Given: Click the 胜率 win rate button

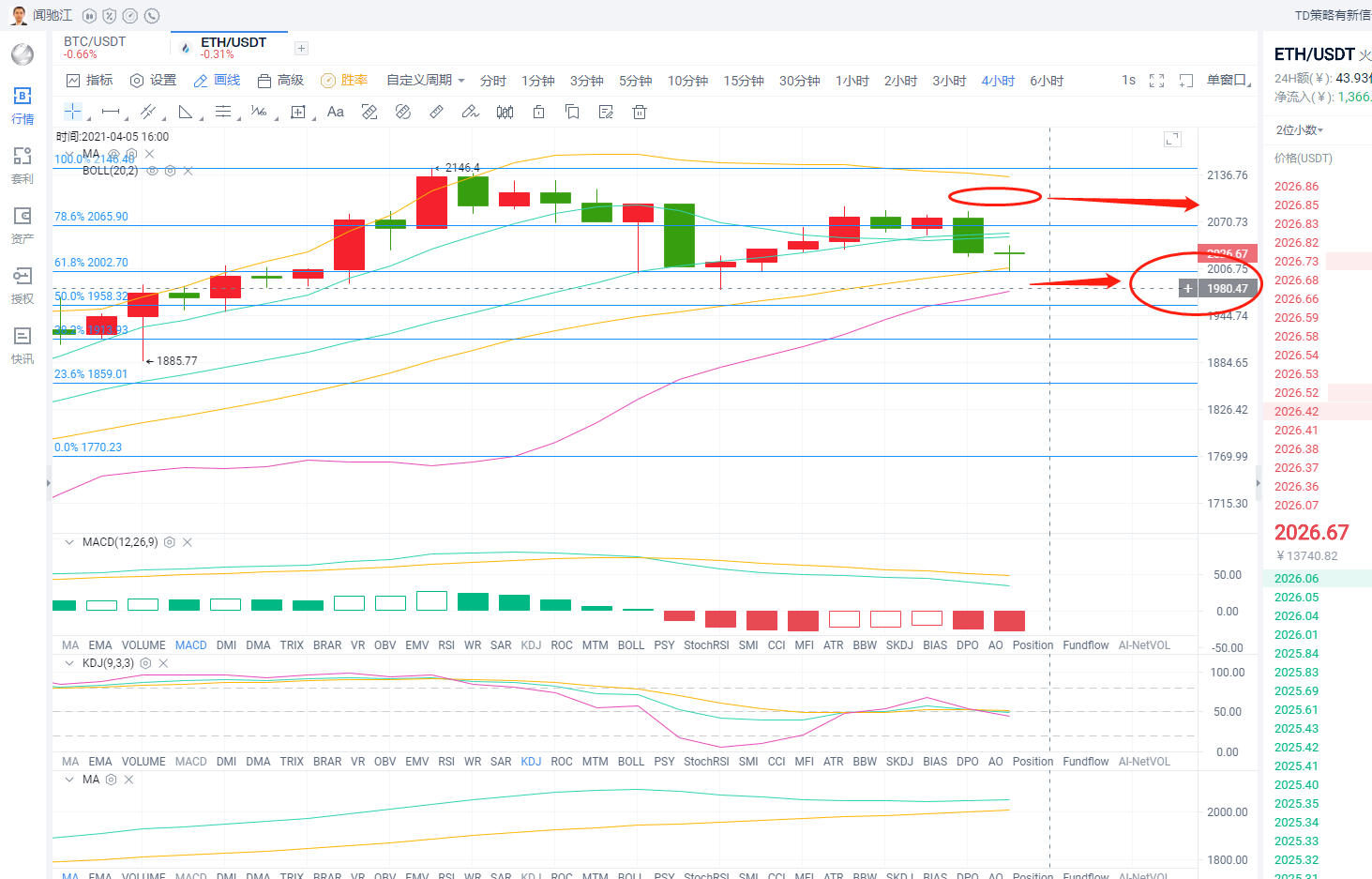Looking at the screenshot, I should coord(344,81).
